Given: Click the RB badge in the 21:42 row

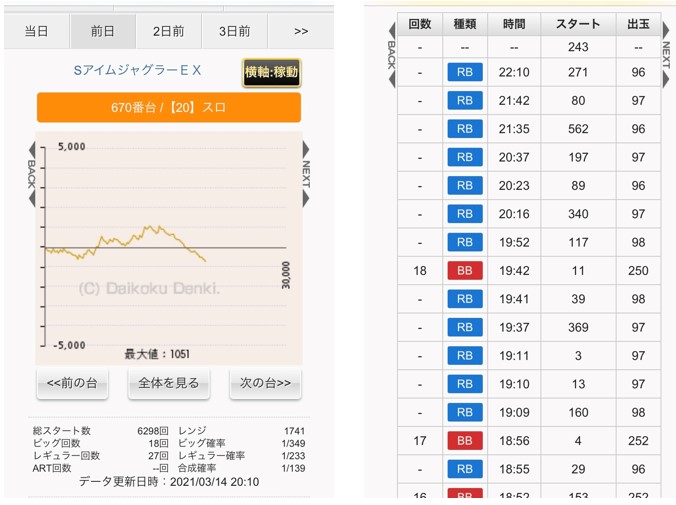Looking at the screenshot, I should 465,100.
